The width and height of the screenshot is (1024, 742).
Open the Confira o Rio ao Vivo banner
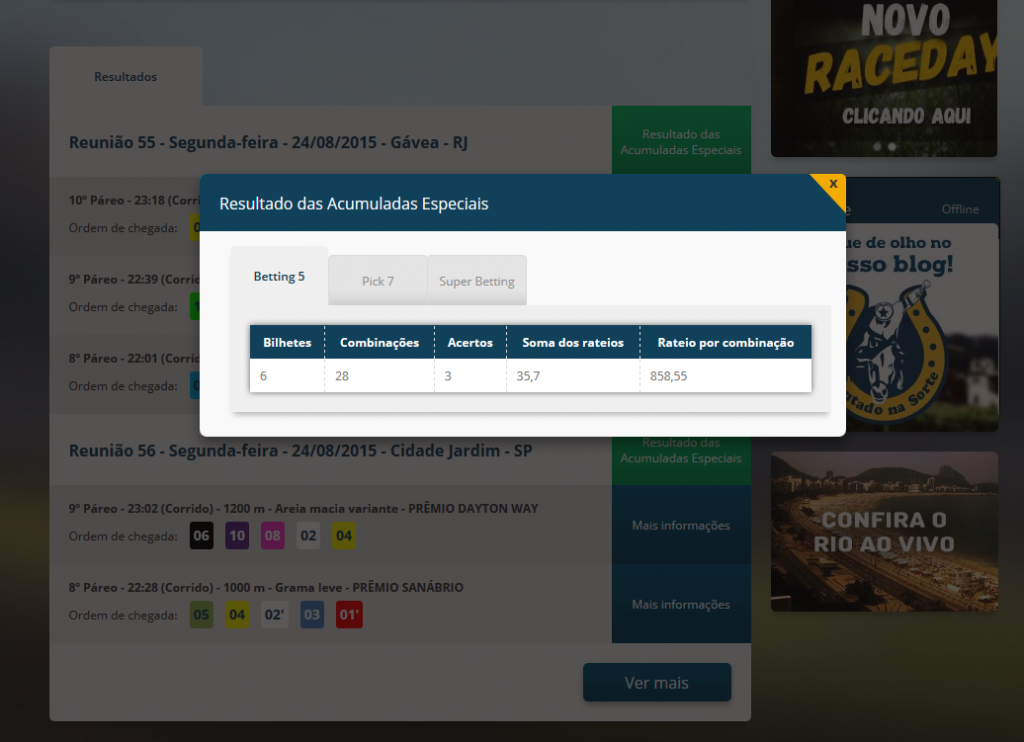pos(884,532)
